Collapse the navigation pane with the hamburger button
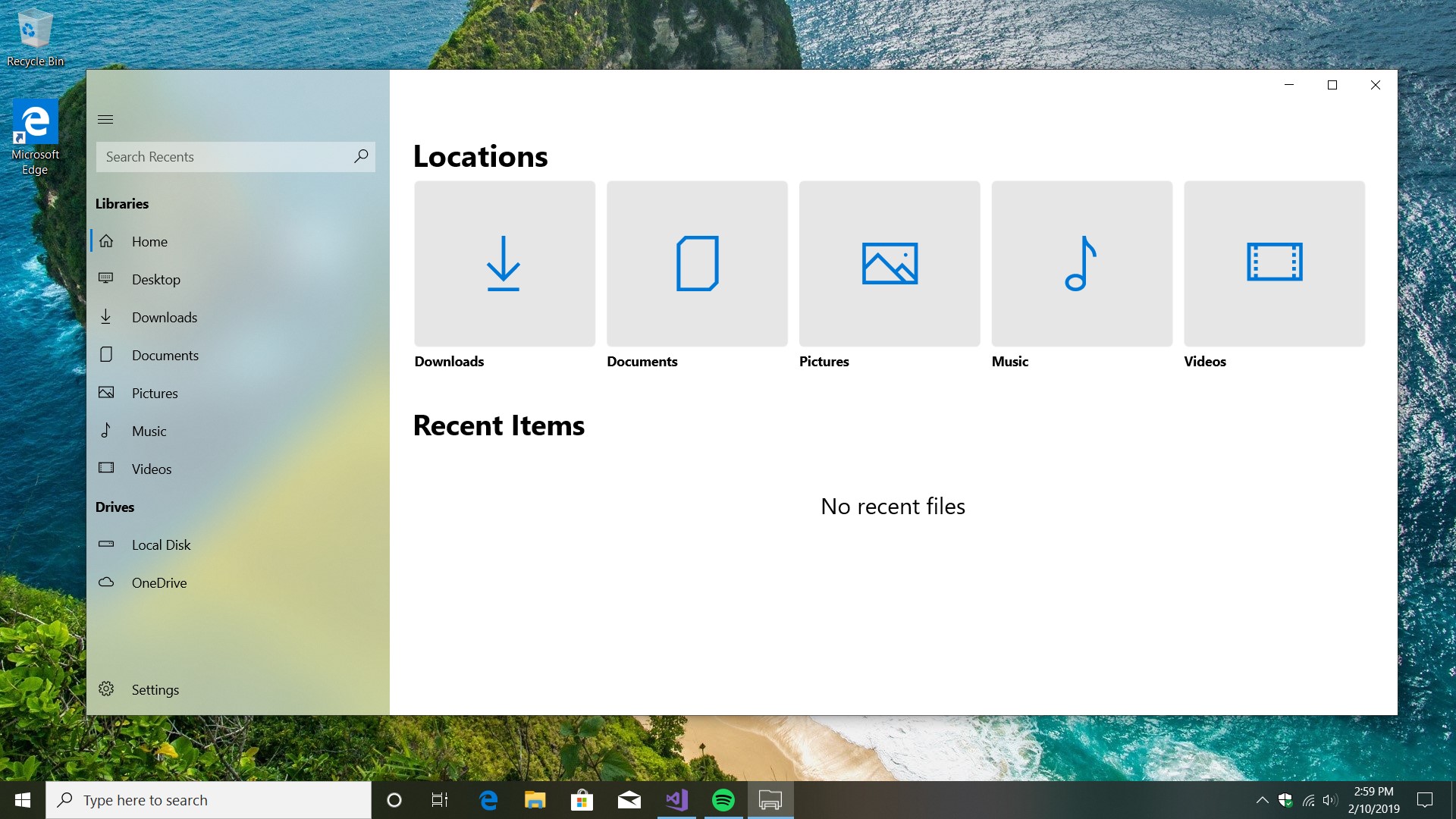The height and width of the screenshot is (819, 1456). point(105,119)
